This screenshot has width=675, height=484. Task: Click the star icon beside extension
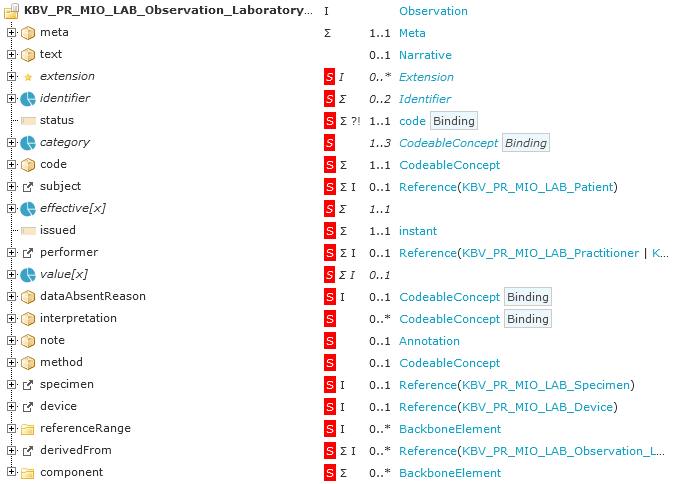[x=28, y=77]
